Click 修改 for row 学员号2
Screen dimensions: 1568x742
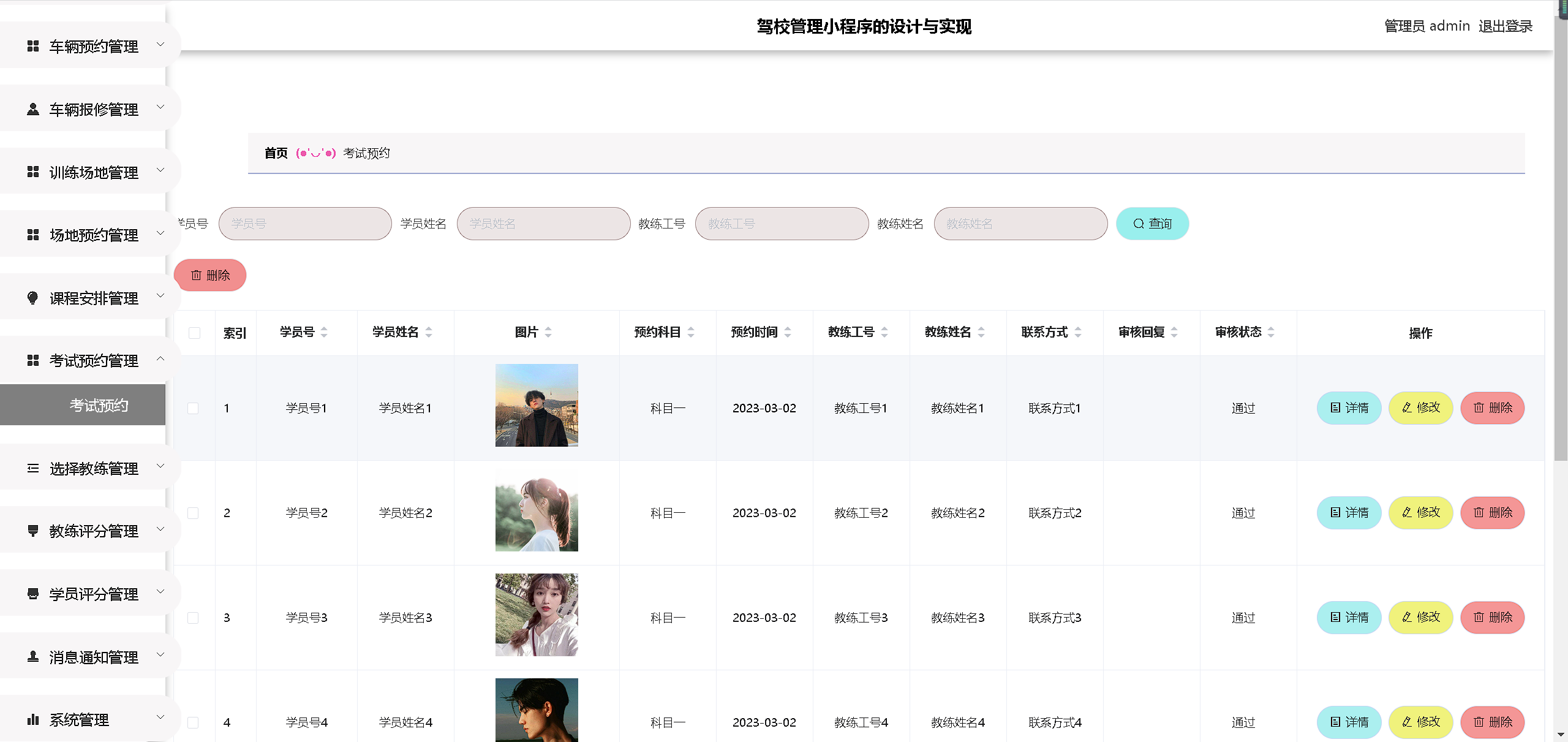click(1420, 513)
